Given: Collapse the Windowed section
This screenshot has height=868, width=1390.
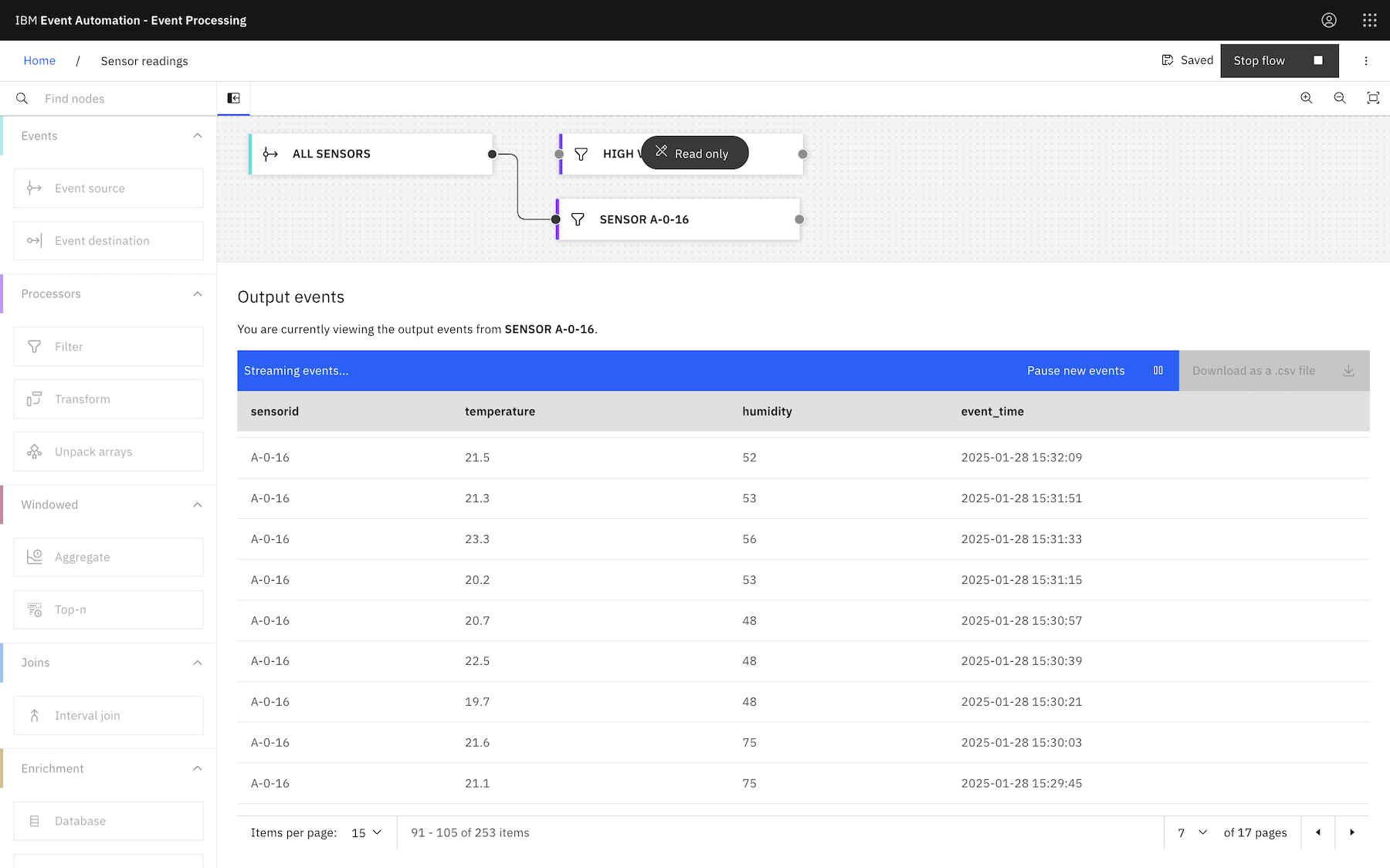Looking at the screenshot, I should pos(197,505).
